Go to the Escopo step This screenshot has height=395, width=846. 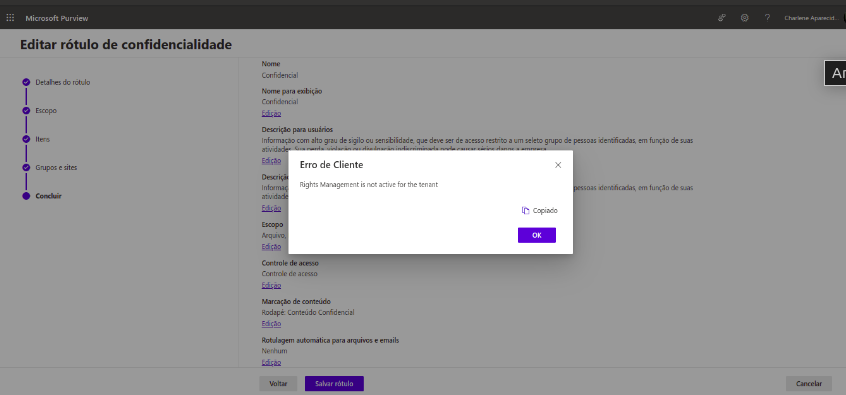[46, 111]
